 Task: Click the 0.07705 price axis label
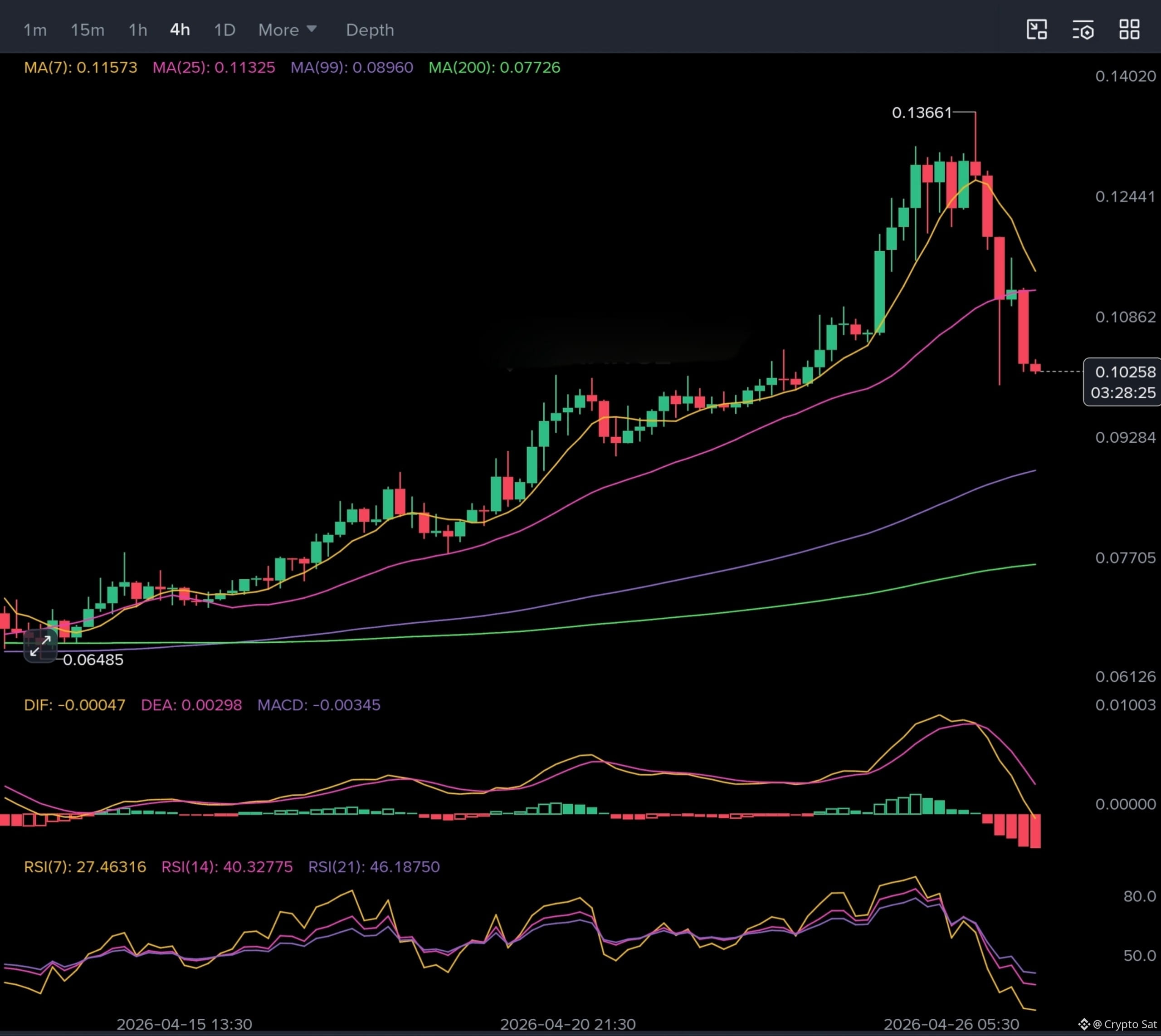pos(1125,557)
